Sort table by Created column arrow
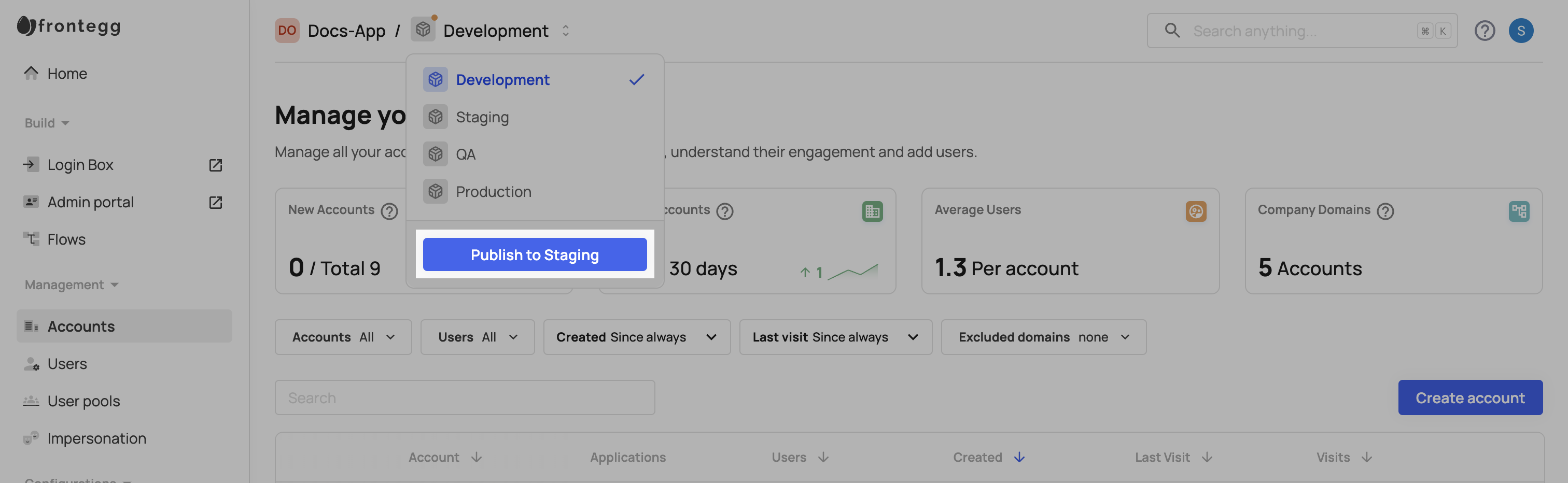This screenshot has height=483, width=1568. (x=1019, y=457)
